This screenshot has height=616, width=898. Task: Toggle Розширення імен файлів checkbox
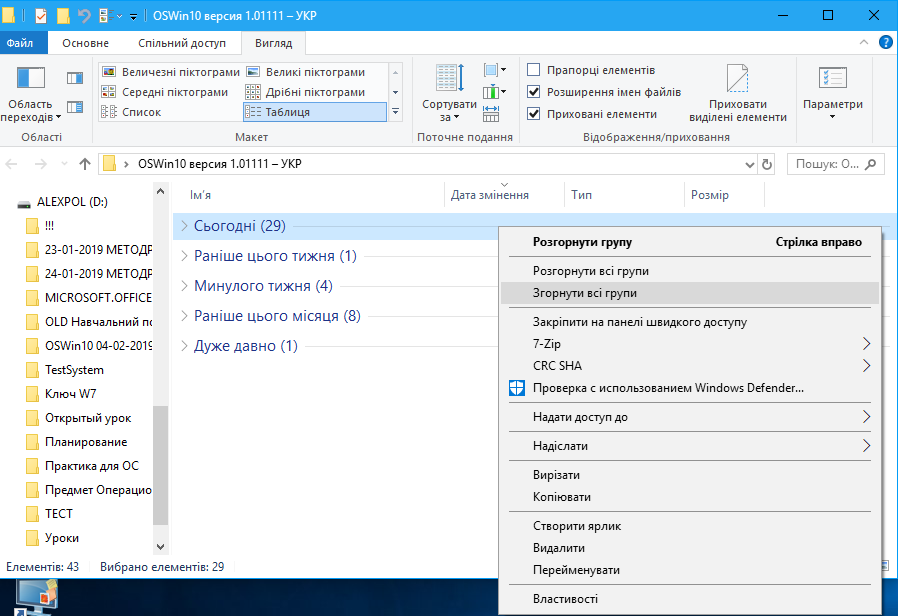click(x=533, y=92)
